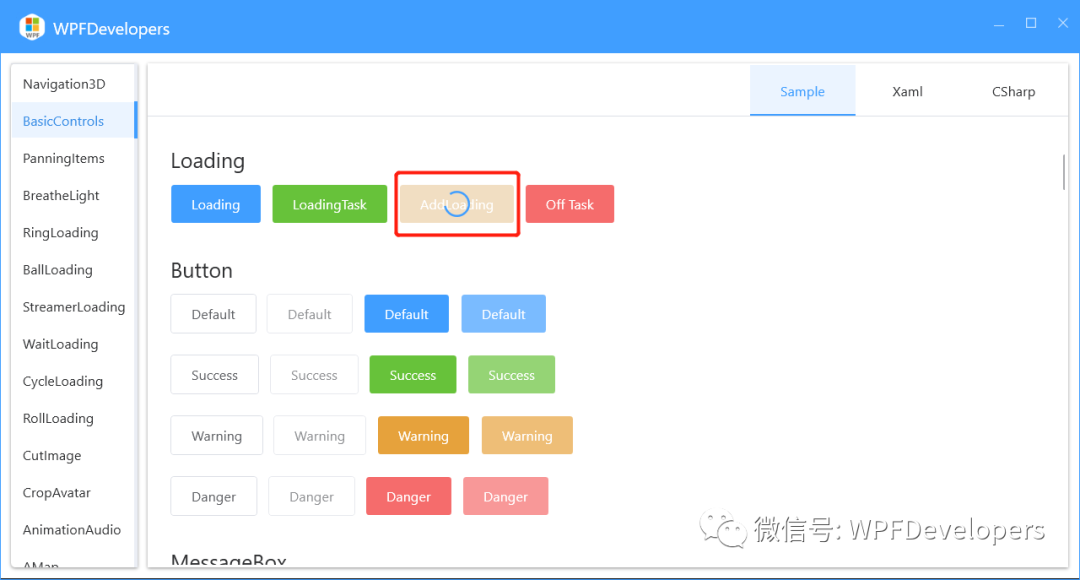This screenshot has height=580, width=1080.
Task: Open the CutImage sample page
Action: [51, 455]
